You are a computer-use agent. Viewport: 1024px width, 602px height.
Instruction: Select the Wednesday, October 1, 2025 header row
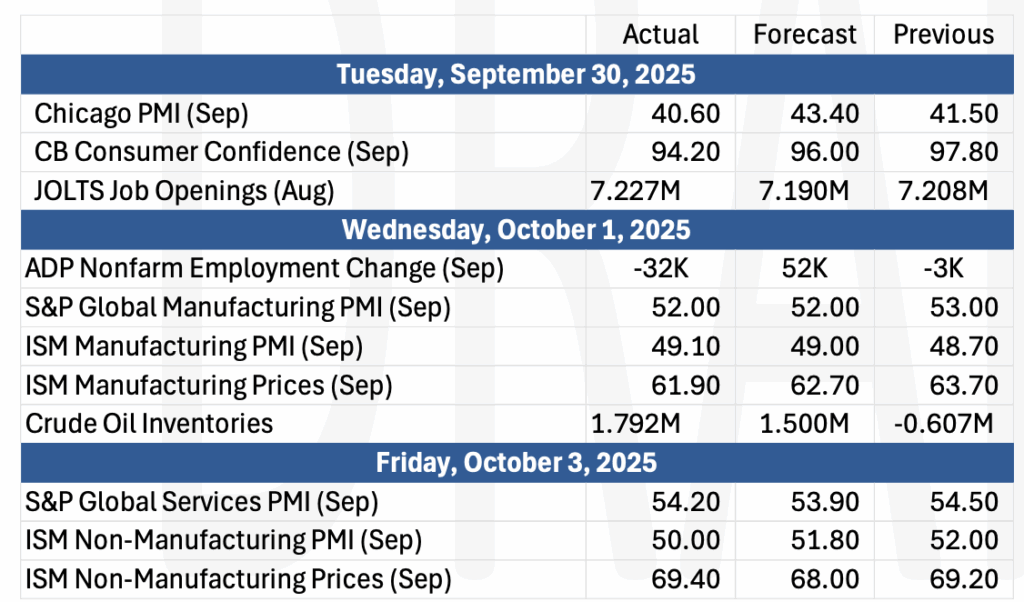515,229
